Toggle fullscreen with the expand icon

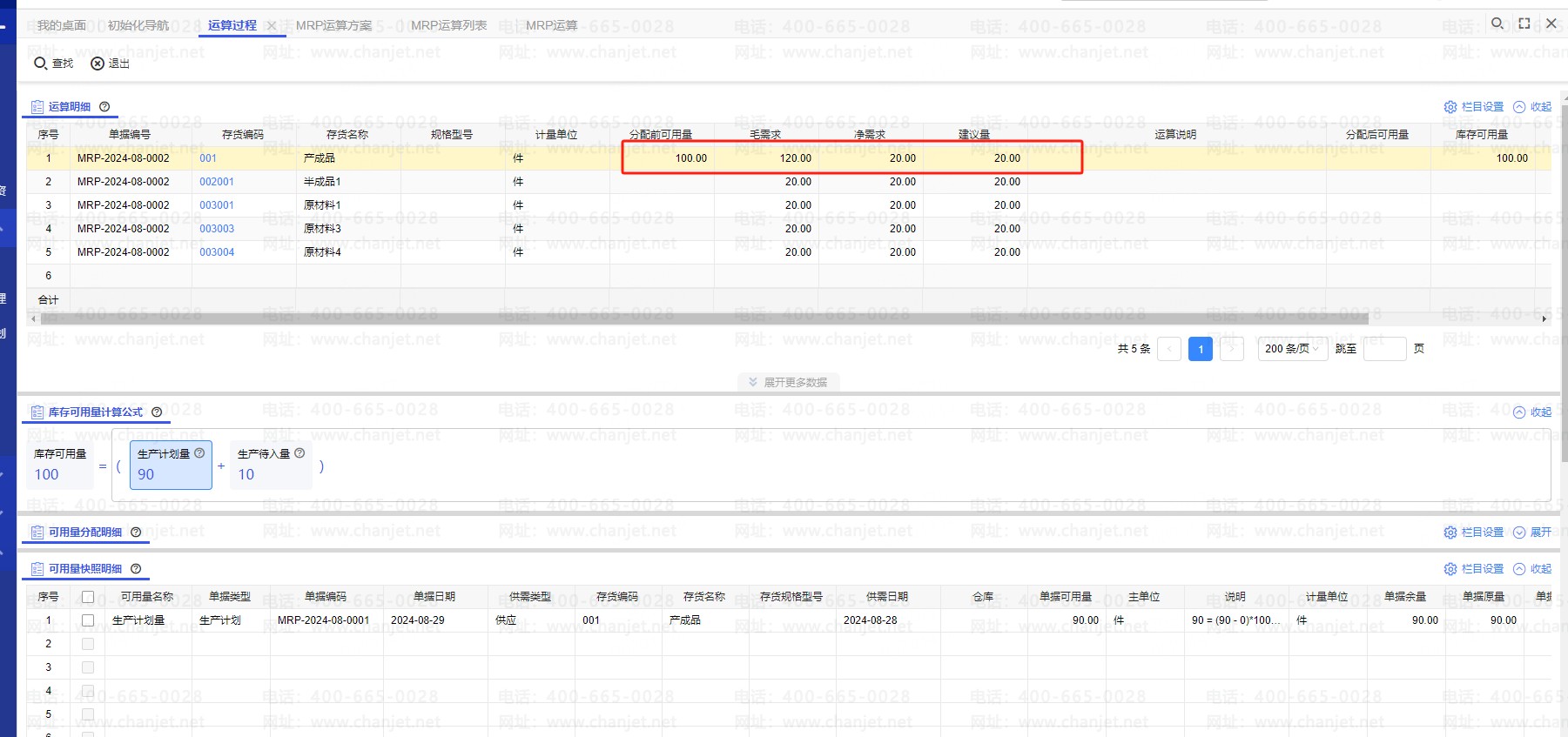1524,23
